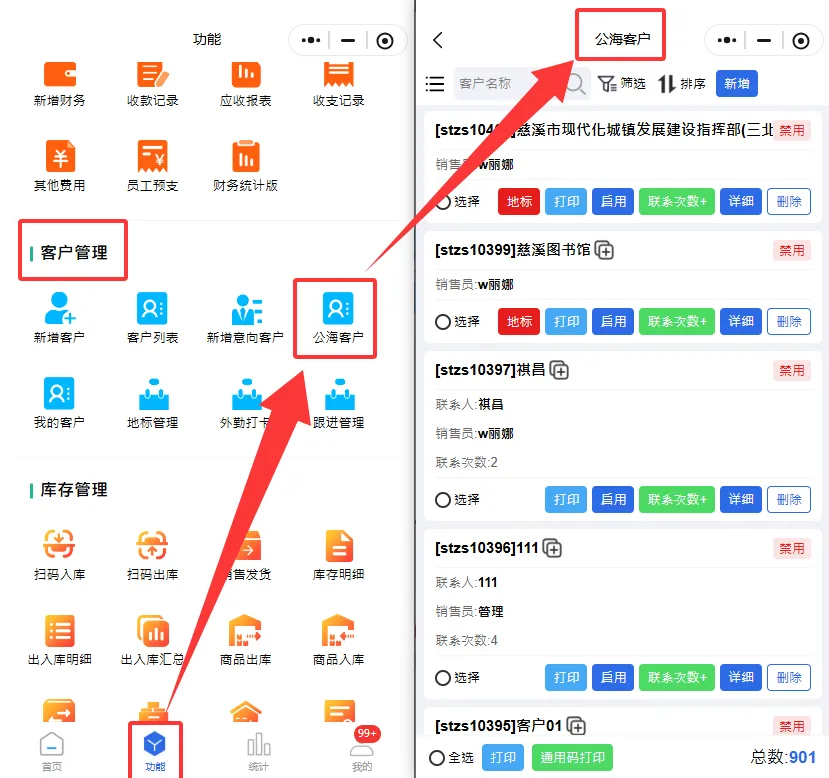Screen dimensions: 829x778
Task: Open 客户列表 customer list icon
Action: [x=152, y=308]
